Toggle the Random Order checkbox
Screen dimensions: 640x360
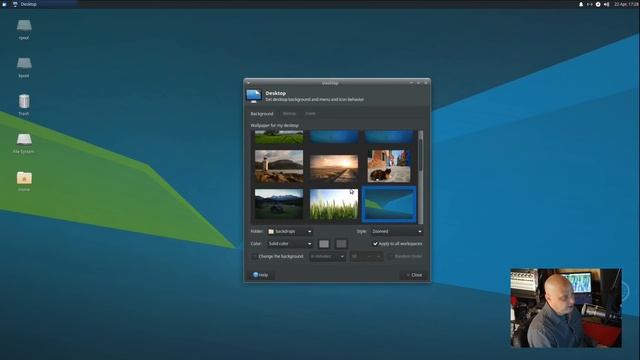(x=391, y=256)
